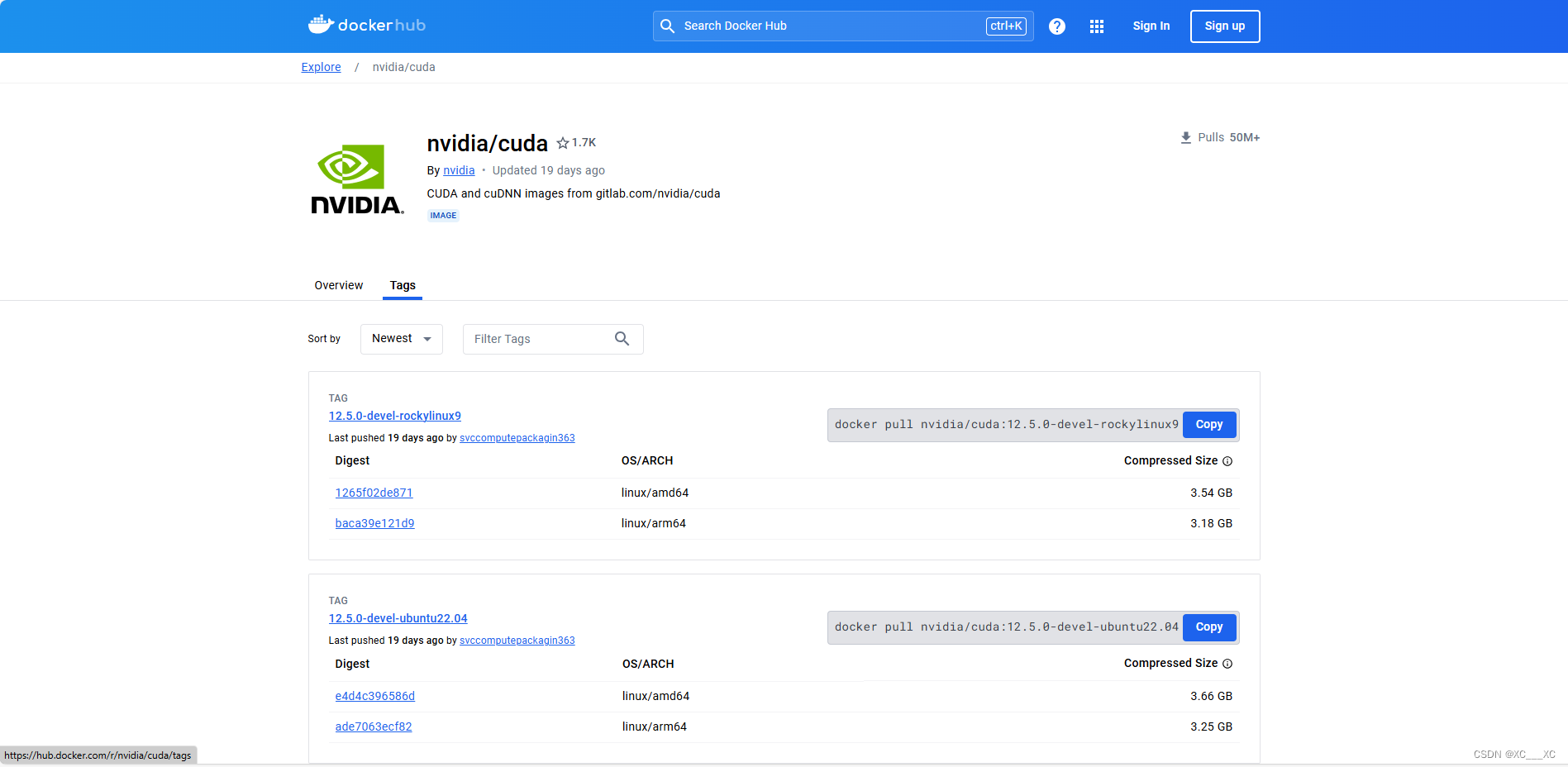Switch to the Overview tab
The width and height of the screenshot is (1568, 767).
pyautogui.click(x=339, y=285)
